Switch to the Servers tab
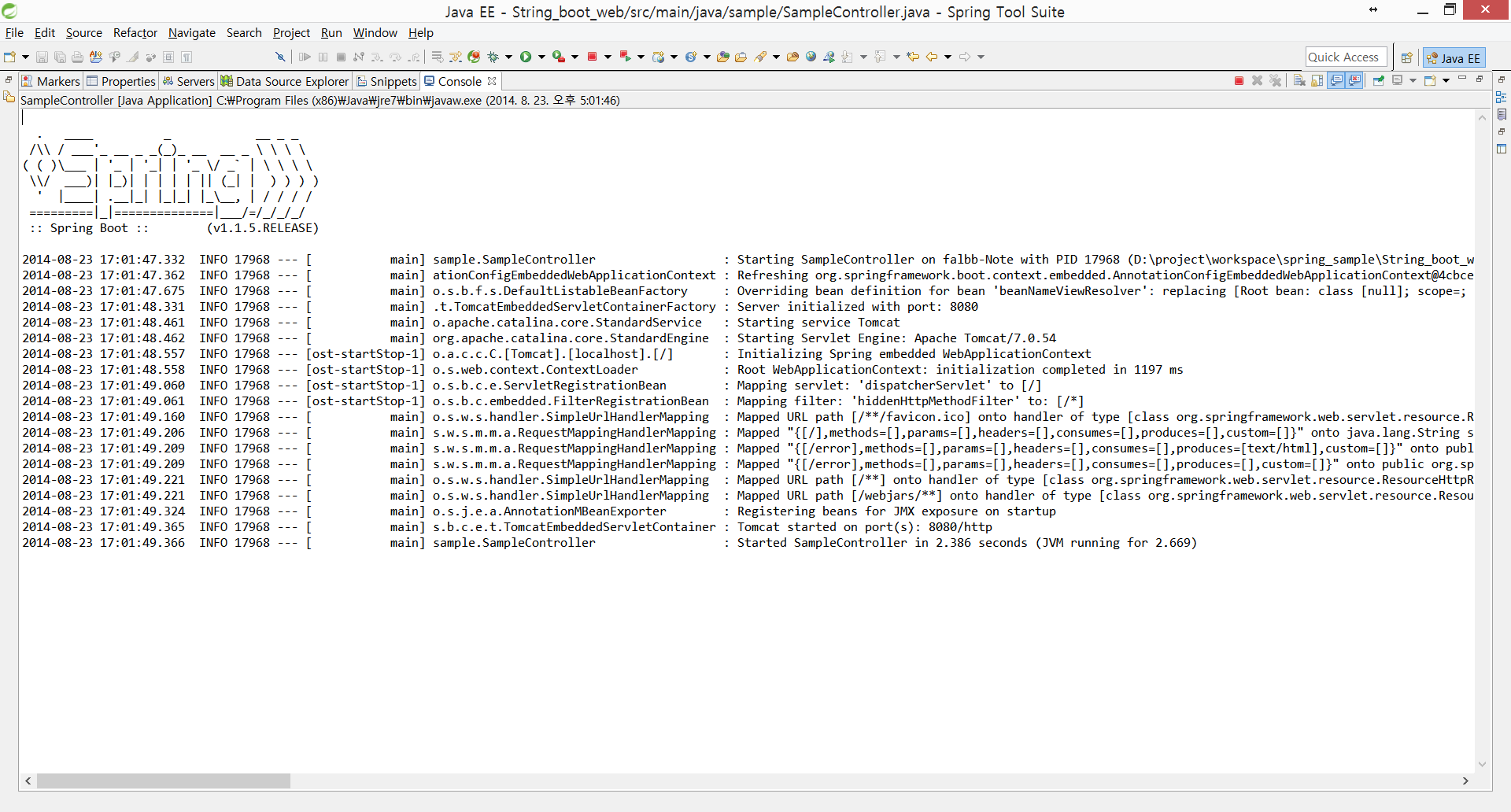Viewport: 1511px width, 812px height. pos(188,81)
